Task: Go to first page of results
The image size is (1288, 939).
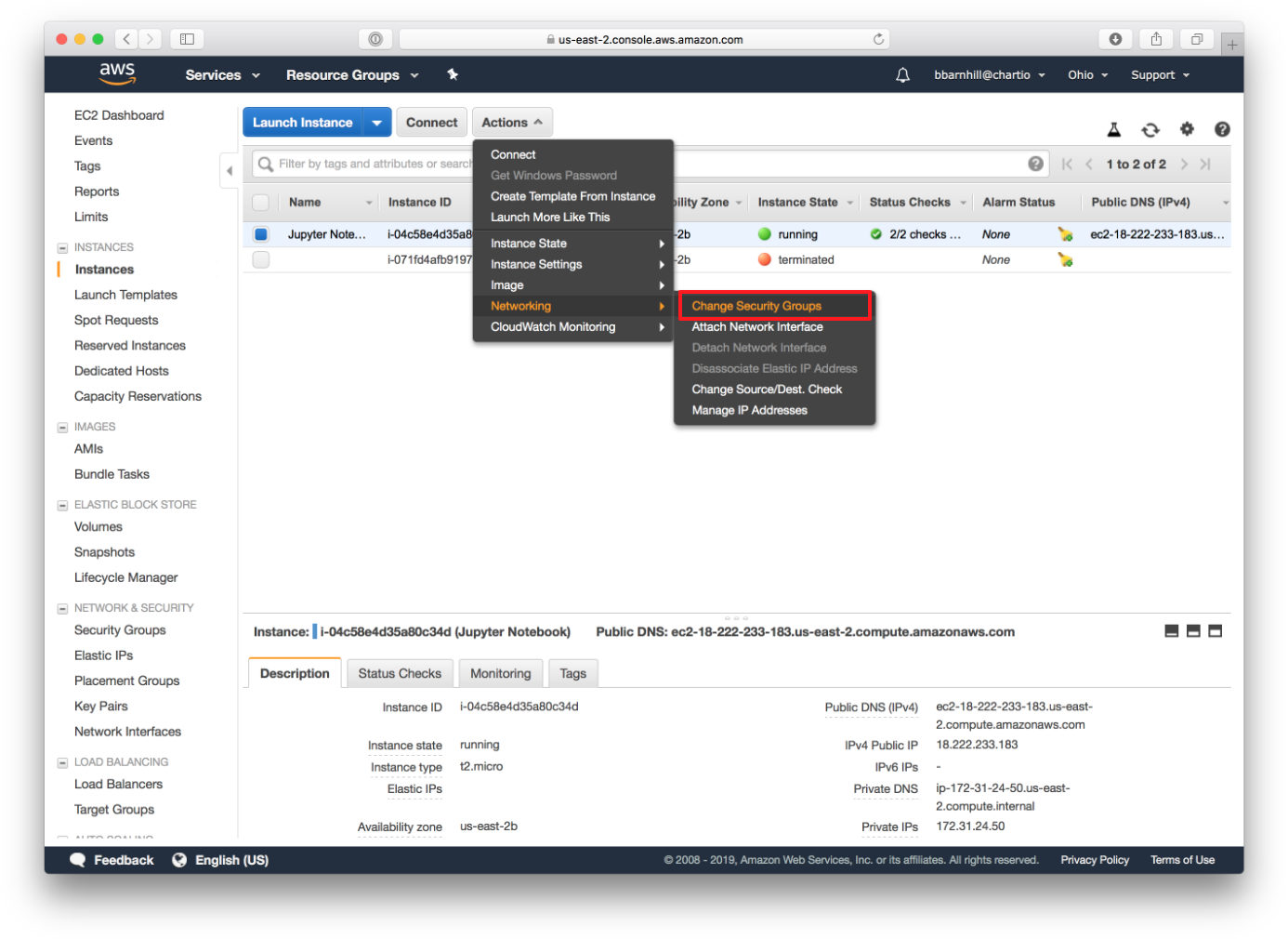Action: [x=1067, y=165]
